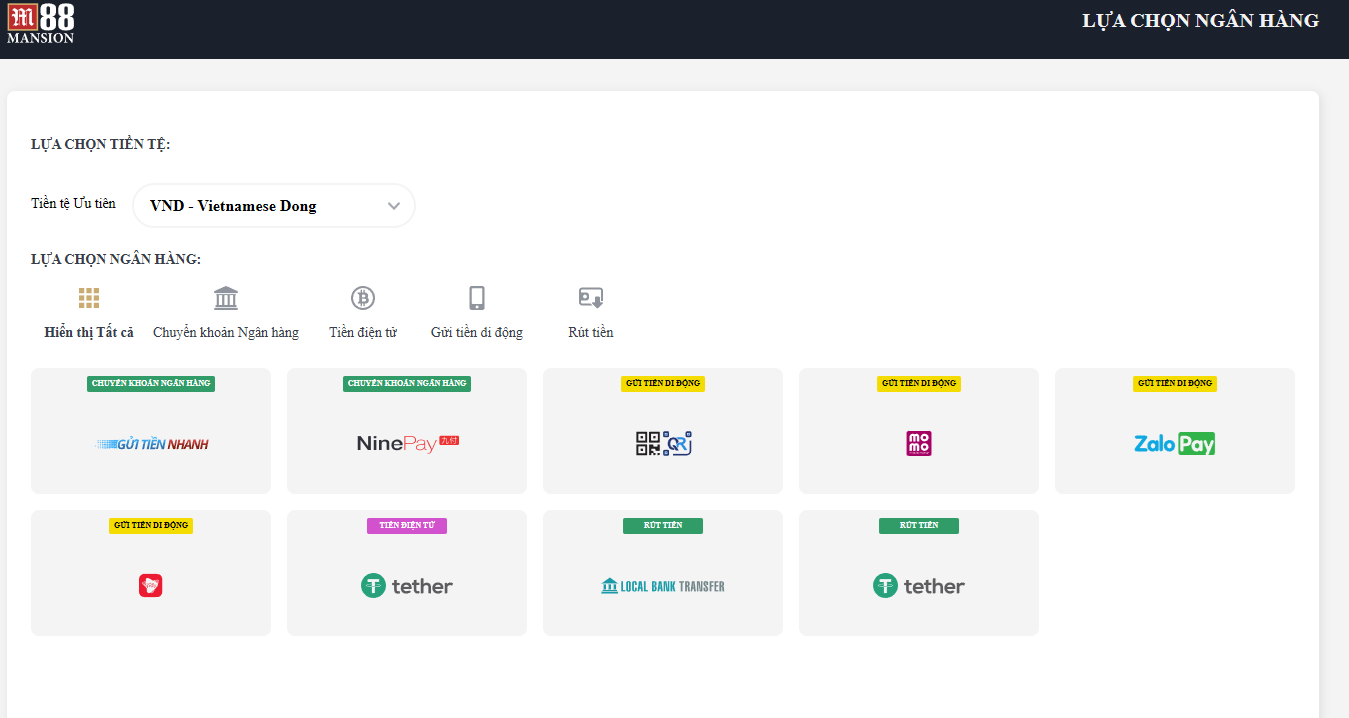Click the GỬI TIỀN DI ĐỘNG badge above ZaloPay
1349x718 pixels.
pos(1175,383)
